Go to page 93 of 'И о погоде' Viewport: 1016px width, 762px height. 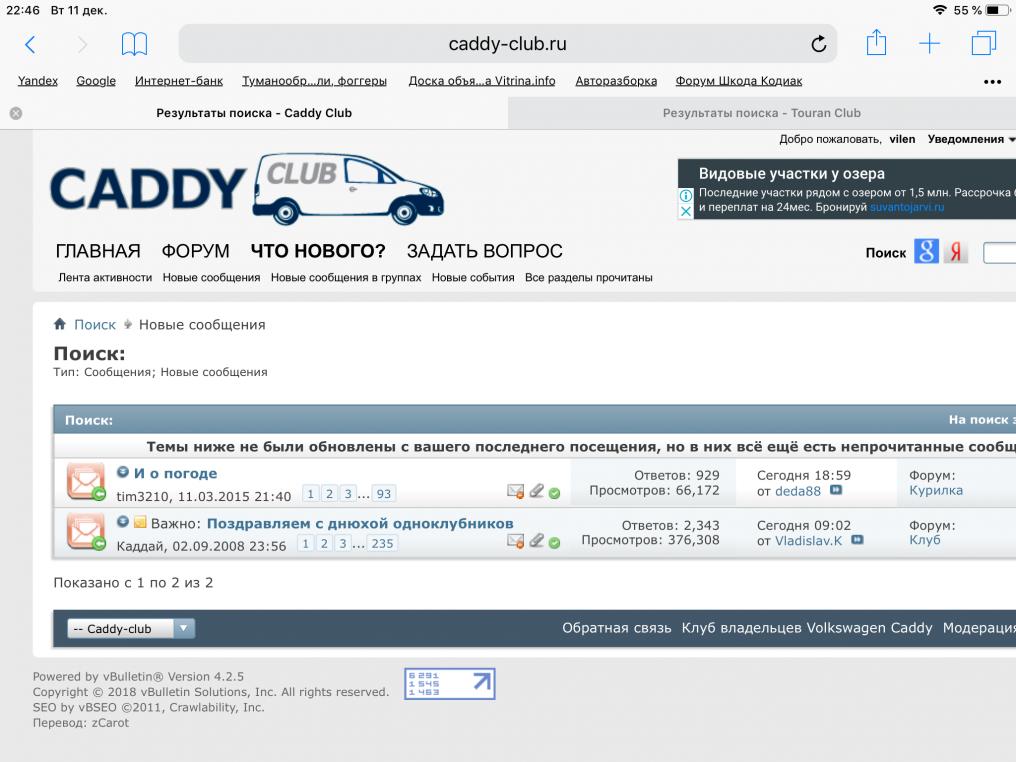coord(384,494)
